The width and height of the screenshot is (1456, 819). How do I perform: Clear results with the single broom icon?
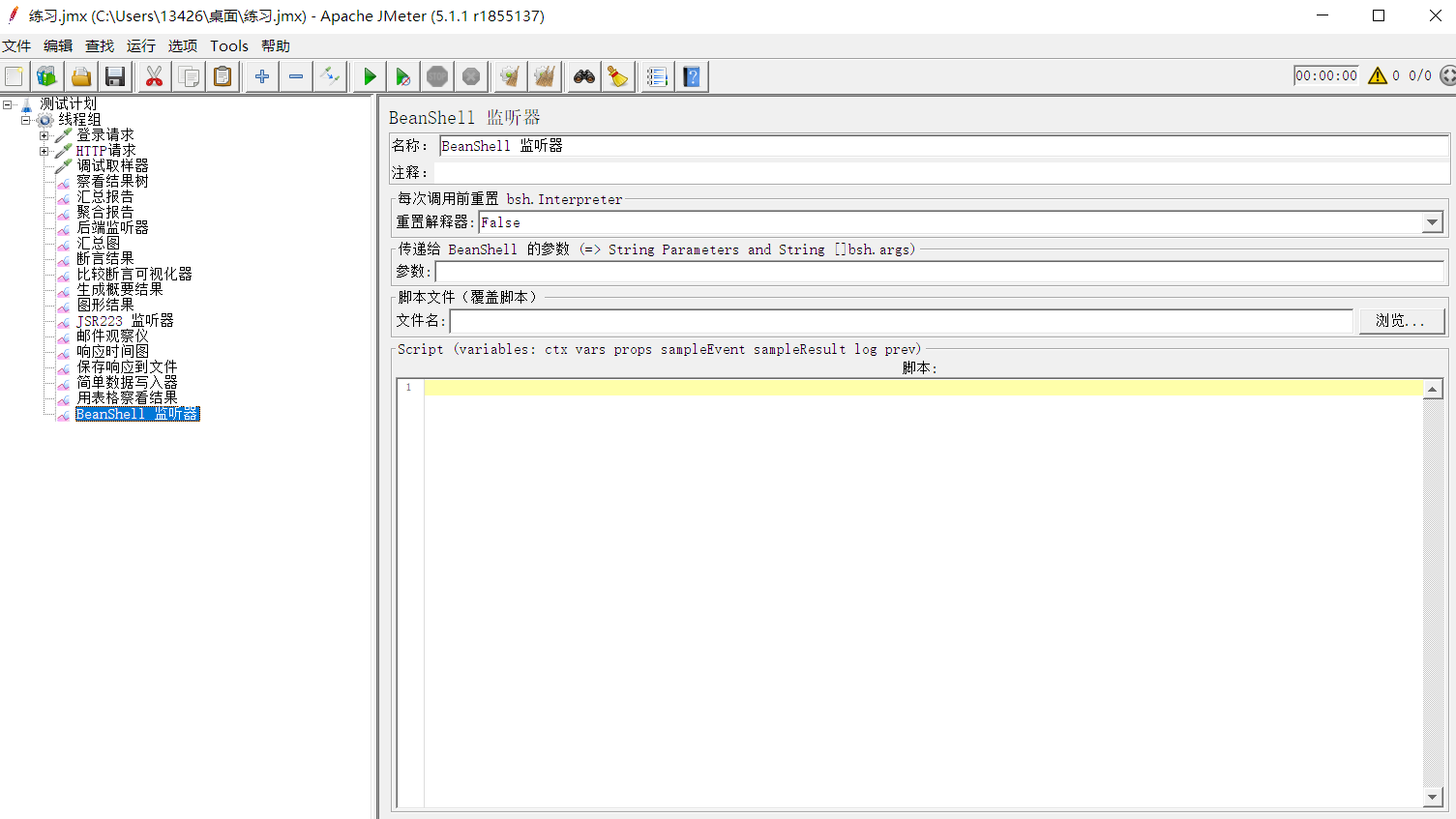click(510, 76)
